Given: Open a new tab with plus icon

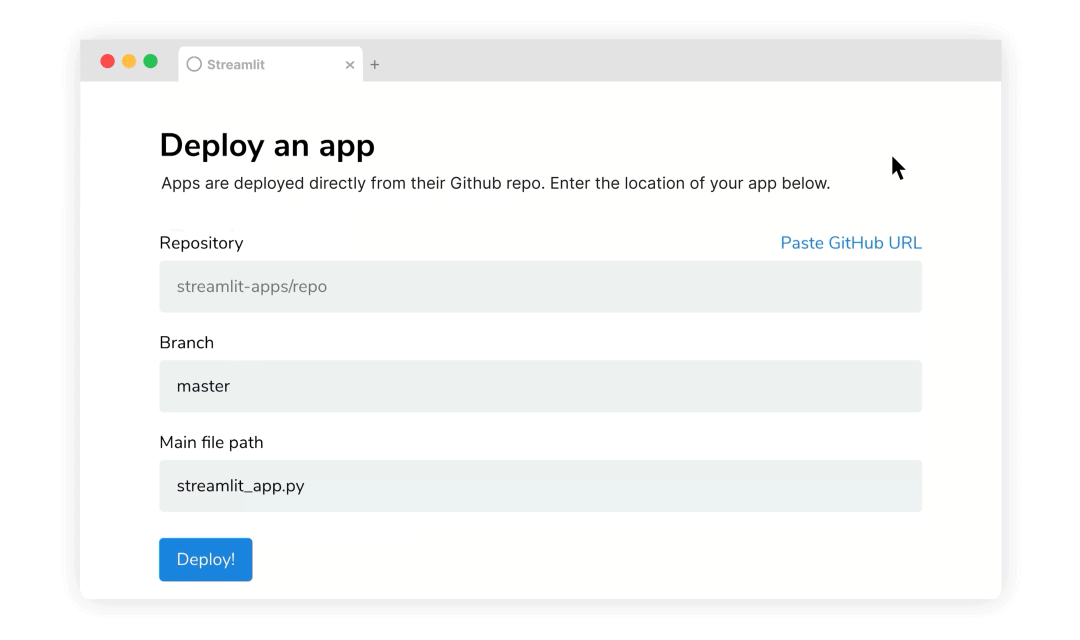Looking at the screenshot, I should 375,65.
